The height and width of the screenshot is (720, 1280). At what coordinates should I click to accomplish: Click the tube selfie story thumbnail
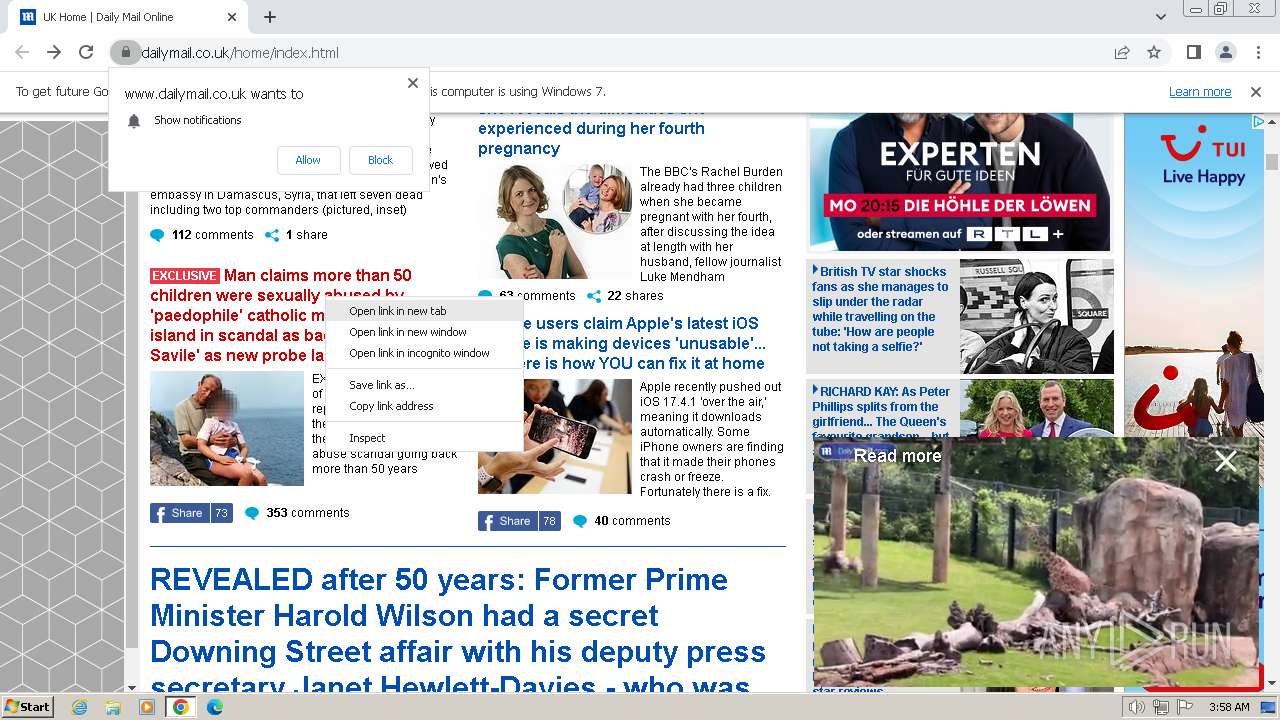[1037, 316]
